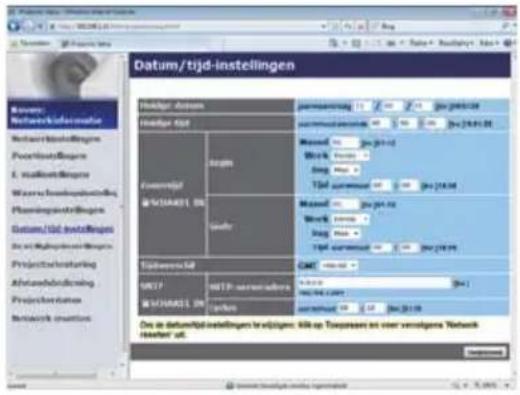Viewport: 520px width, 395px height.
Task: Open Projectorbesturing link in sidebar
Action: tap(54, 264)
